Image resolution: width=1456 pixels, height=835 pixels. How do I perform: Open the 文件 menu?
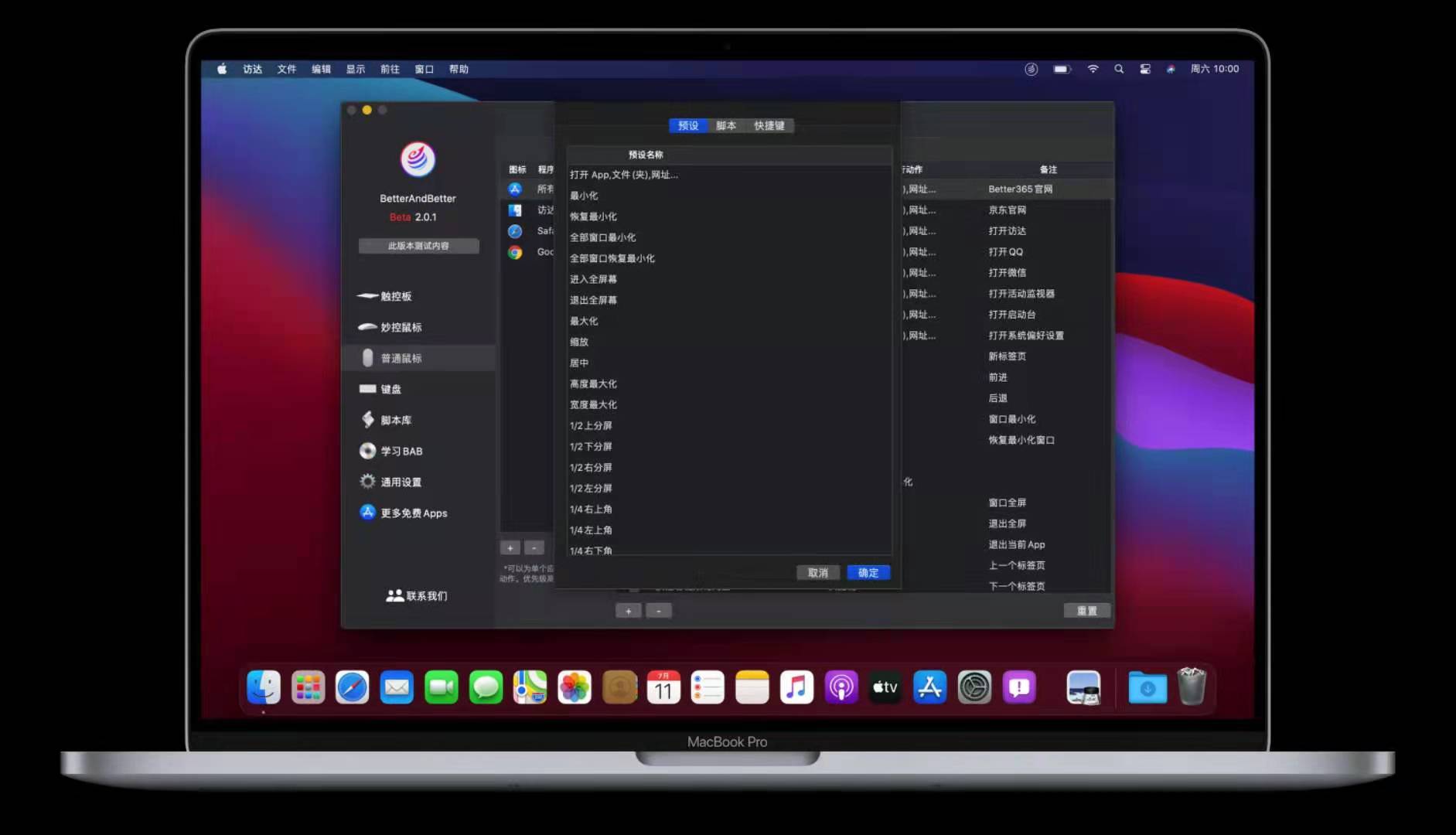coord(287,69)
